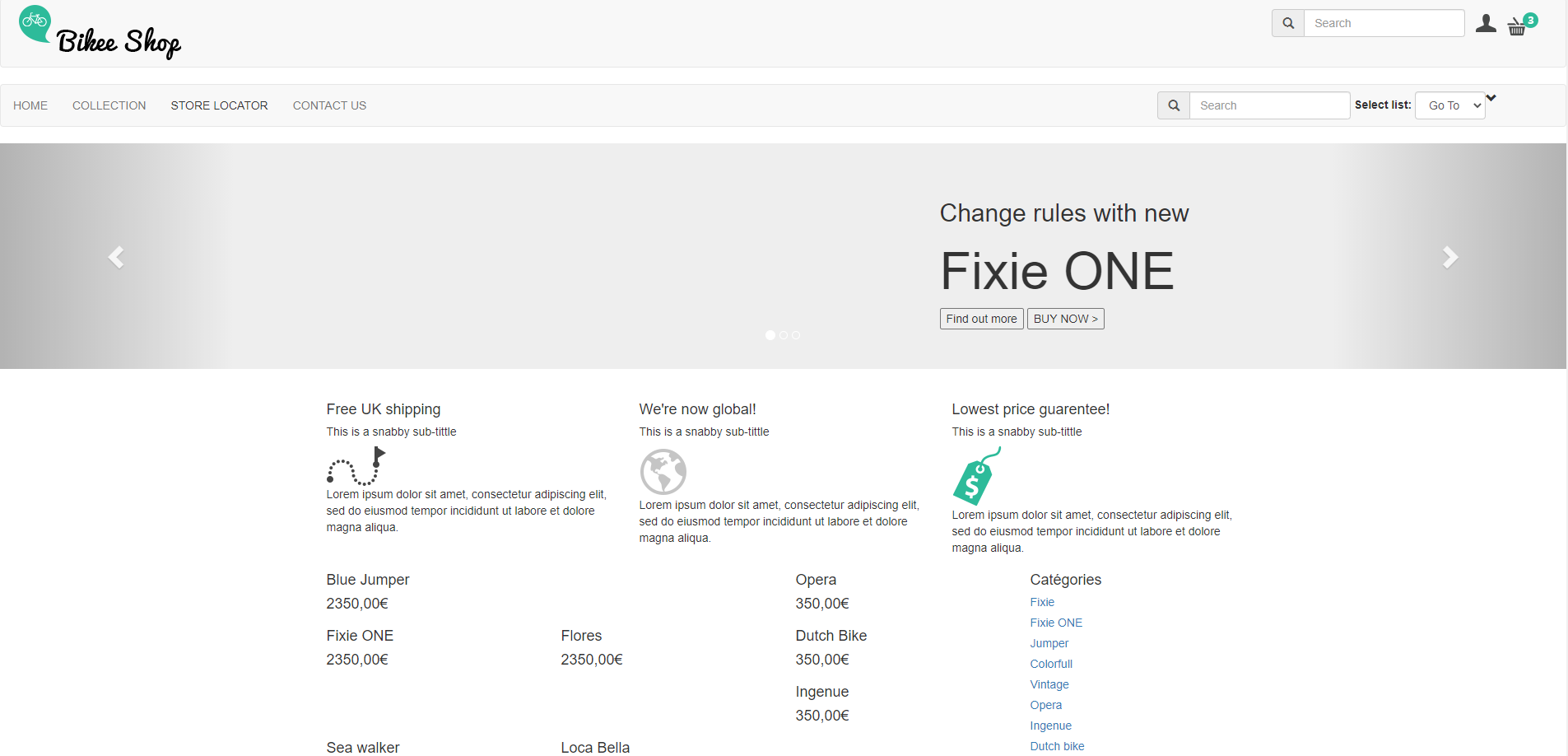Image resolution: width=1568 pixels, height=756 pixels.
Task: Click the navbar search magnifier button
Action: pos(1174,105)
